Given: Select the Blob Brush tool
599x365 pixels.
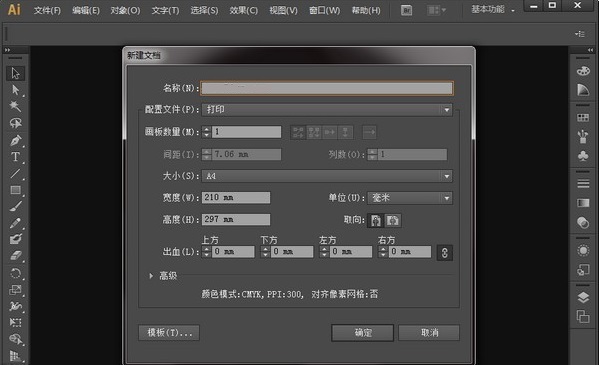Looking at the screenshot, I should [15, 239].
